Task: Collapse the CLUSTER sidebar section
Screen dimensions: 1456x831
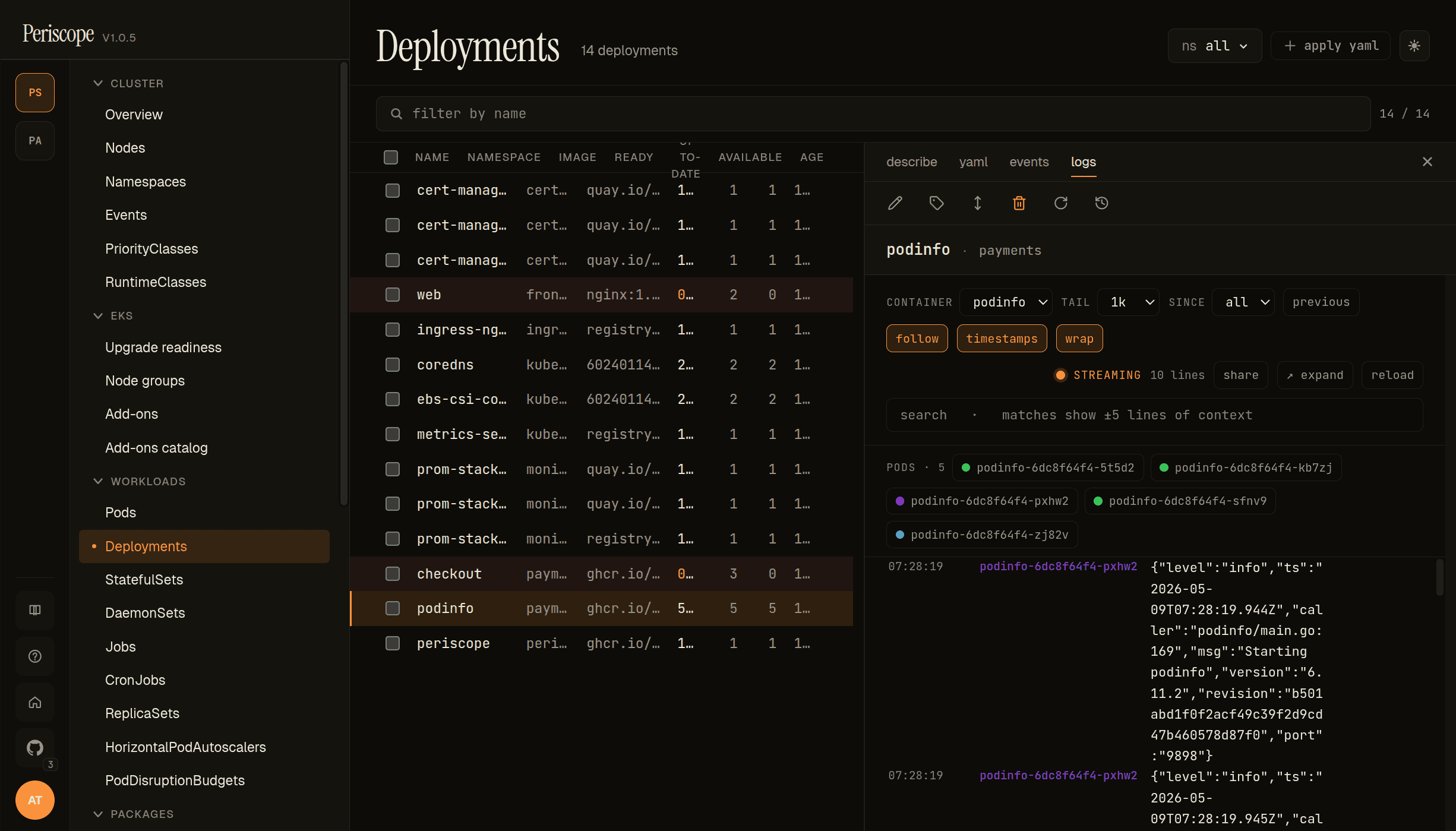Action: click(x=128, y=83)
